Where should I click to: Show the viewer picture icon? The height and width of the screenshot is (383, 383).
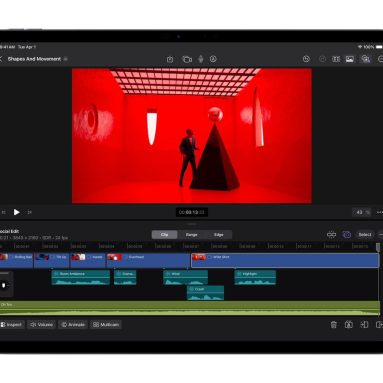tap(350, 59)
